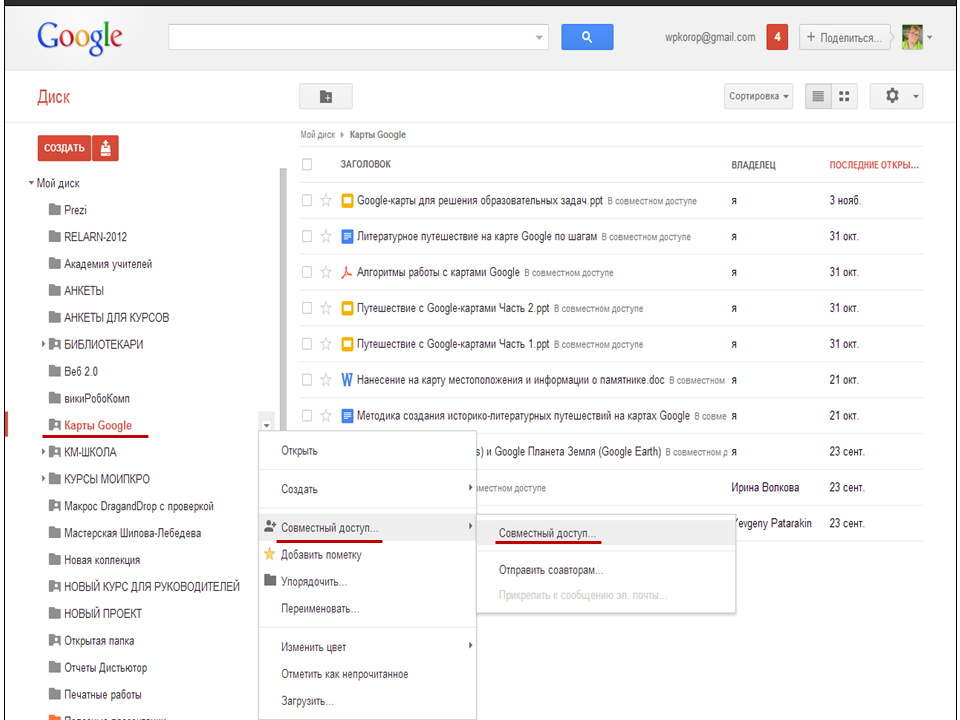Viewport: 960px width, 720px height.
Task: Click the folder icon beside Упорядочить
Action: click(x=270, y=580)
